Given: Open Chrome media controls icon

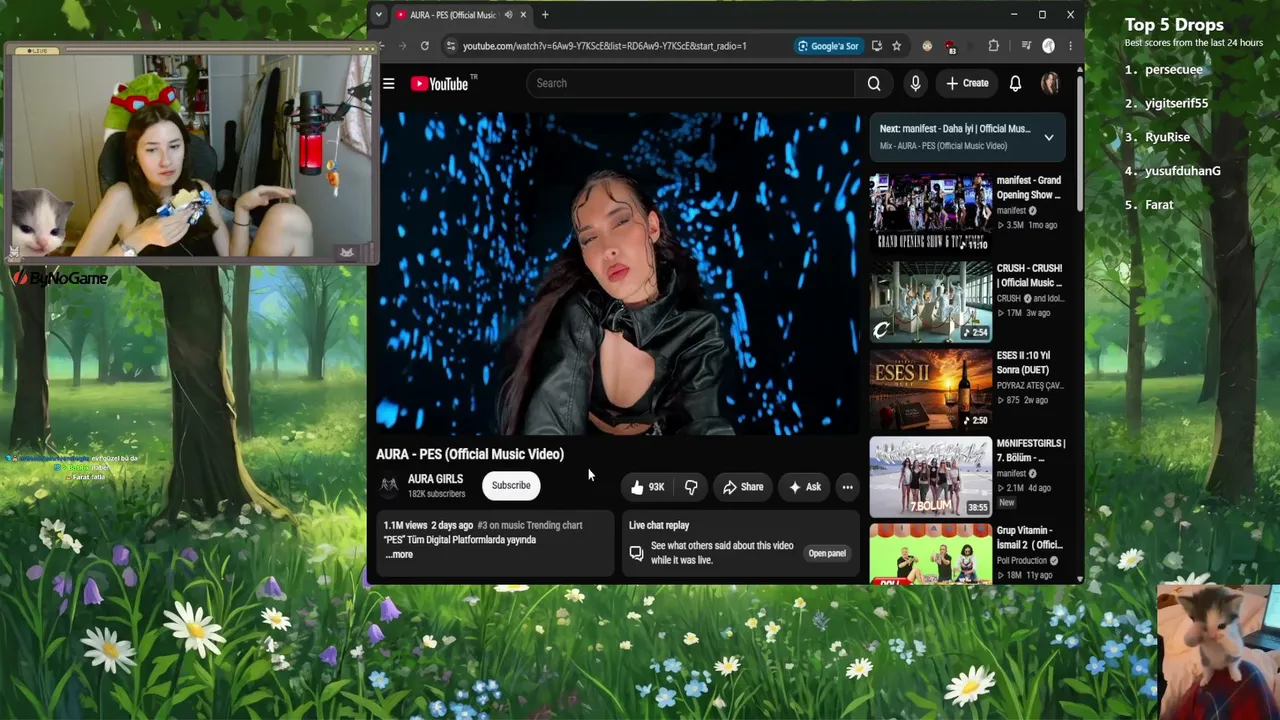Looking at the screenshot, I should coord(1026,46).
